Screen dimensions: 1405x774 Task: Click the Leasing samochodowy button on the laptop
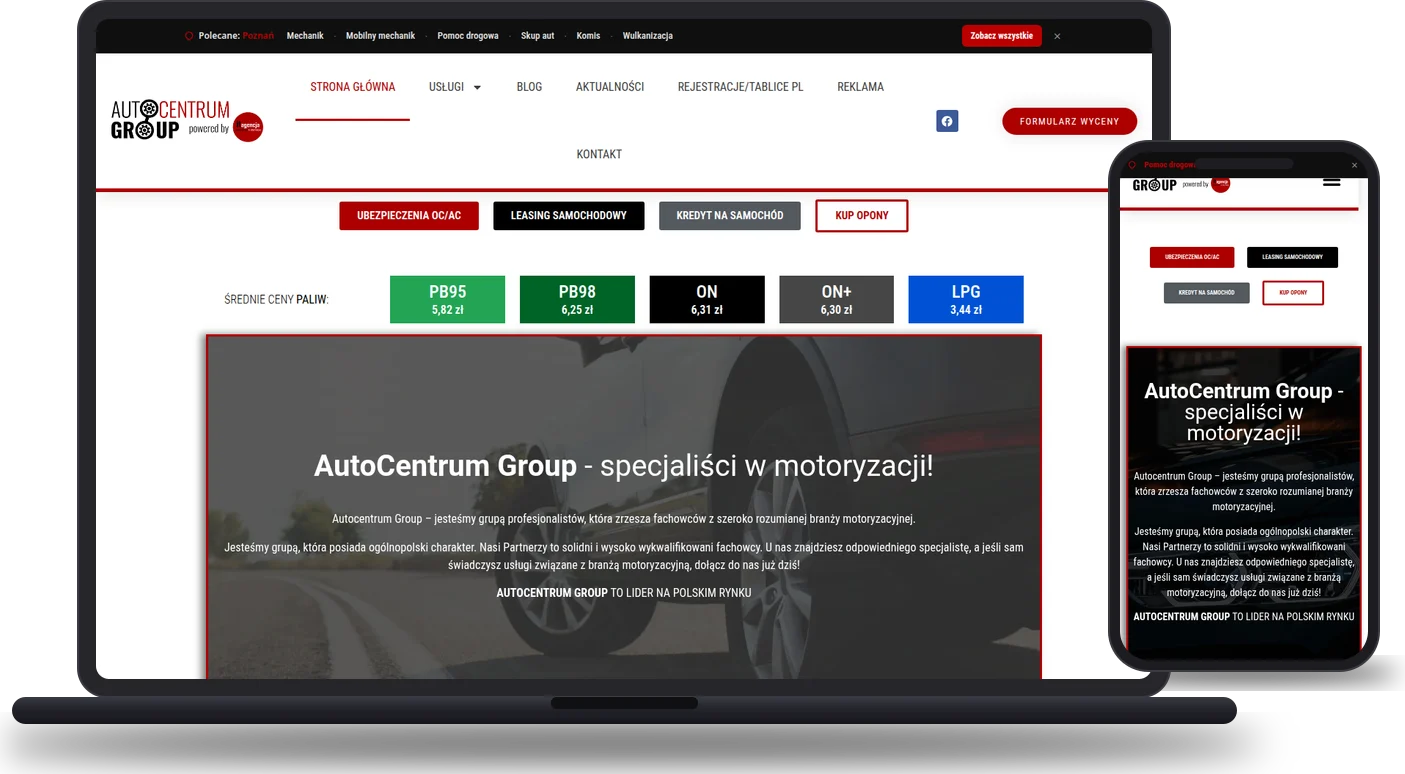tap(569, 216)
